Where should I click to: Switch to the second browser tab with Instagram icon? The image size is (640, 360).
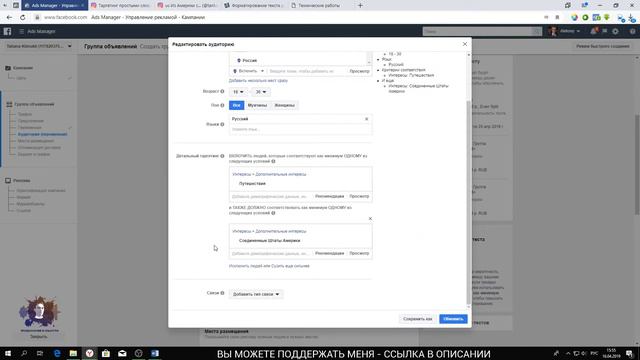121,6
